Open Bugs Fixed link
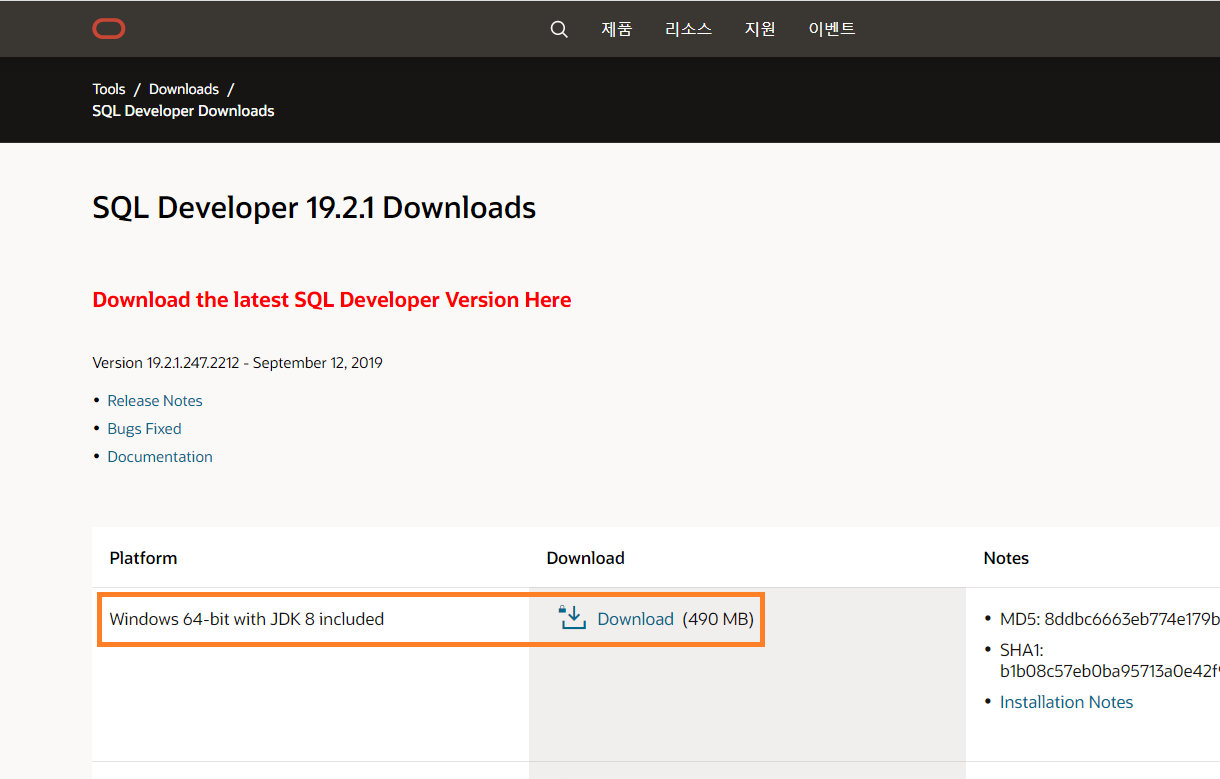1220x779 pixels. [x=144, y=428]
